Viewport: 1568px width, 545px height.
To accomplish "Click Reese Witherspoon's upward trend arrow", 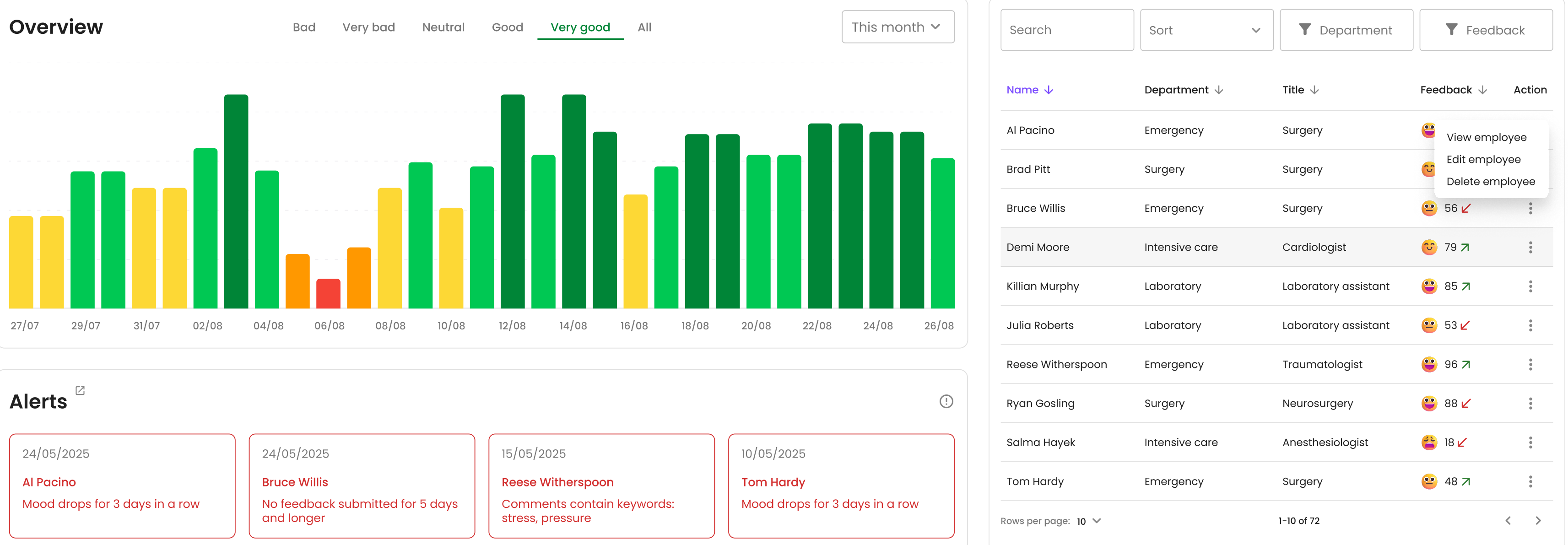I will 1466,365.
